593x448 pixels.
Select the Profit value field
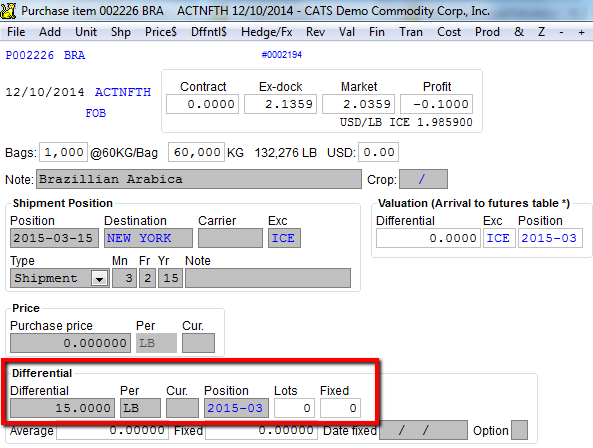(436, 104)
